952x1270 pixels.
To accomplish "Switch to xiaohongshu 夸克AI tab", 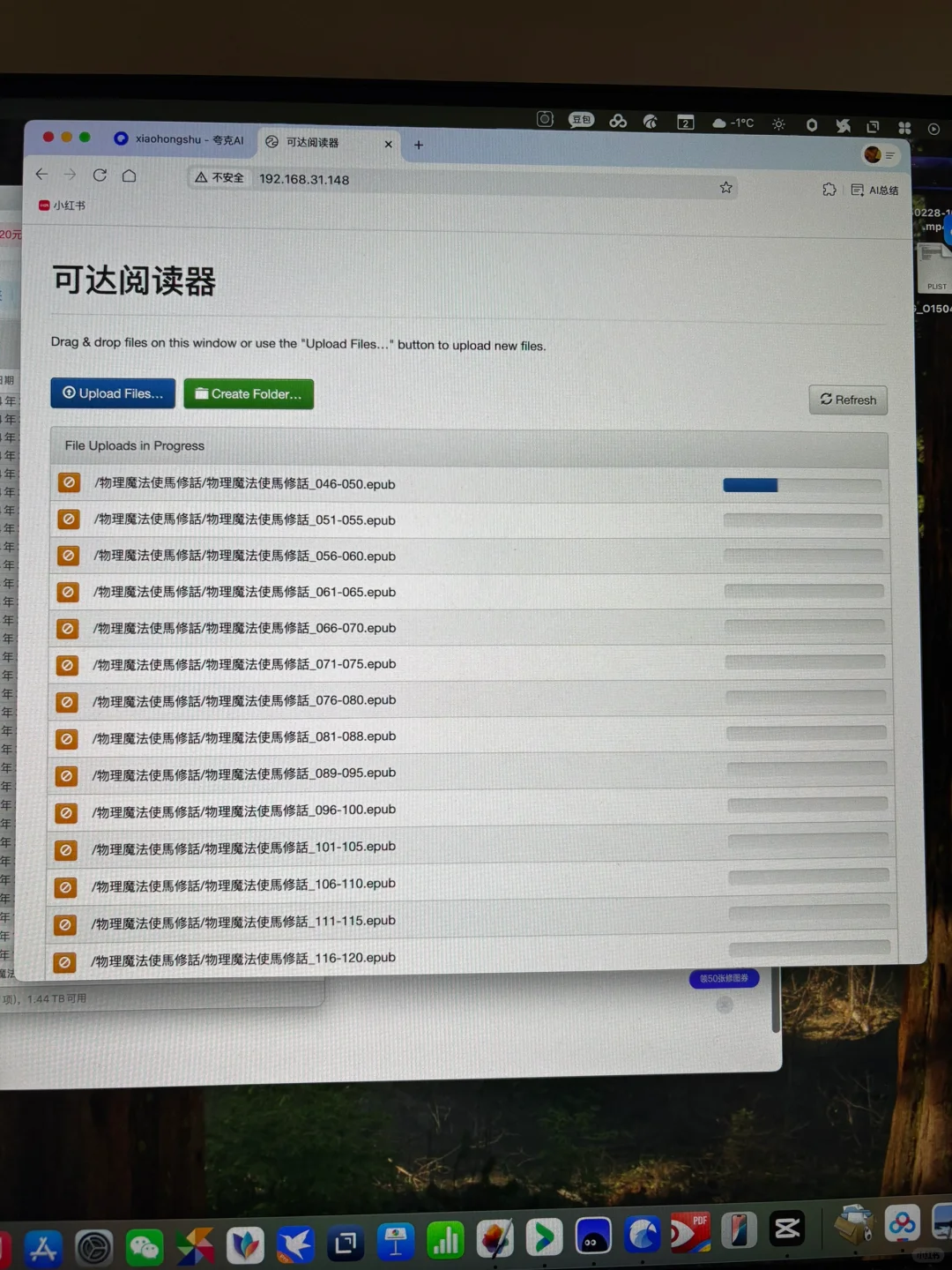I will [x=180, y=139].
